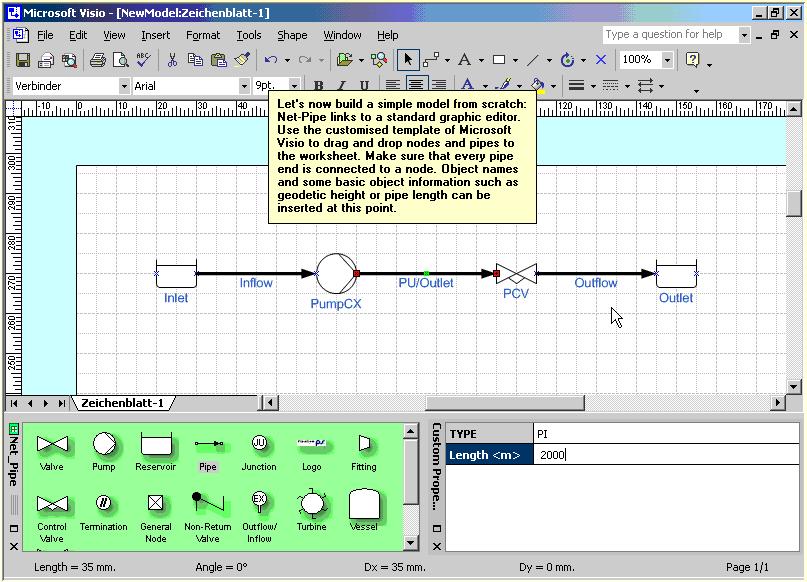Image resolution: width=807 pixels, height=582 pixels.
Task: Open the line color pen control
Action: click(504, 85)
